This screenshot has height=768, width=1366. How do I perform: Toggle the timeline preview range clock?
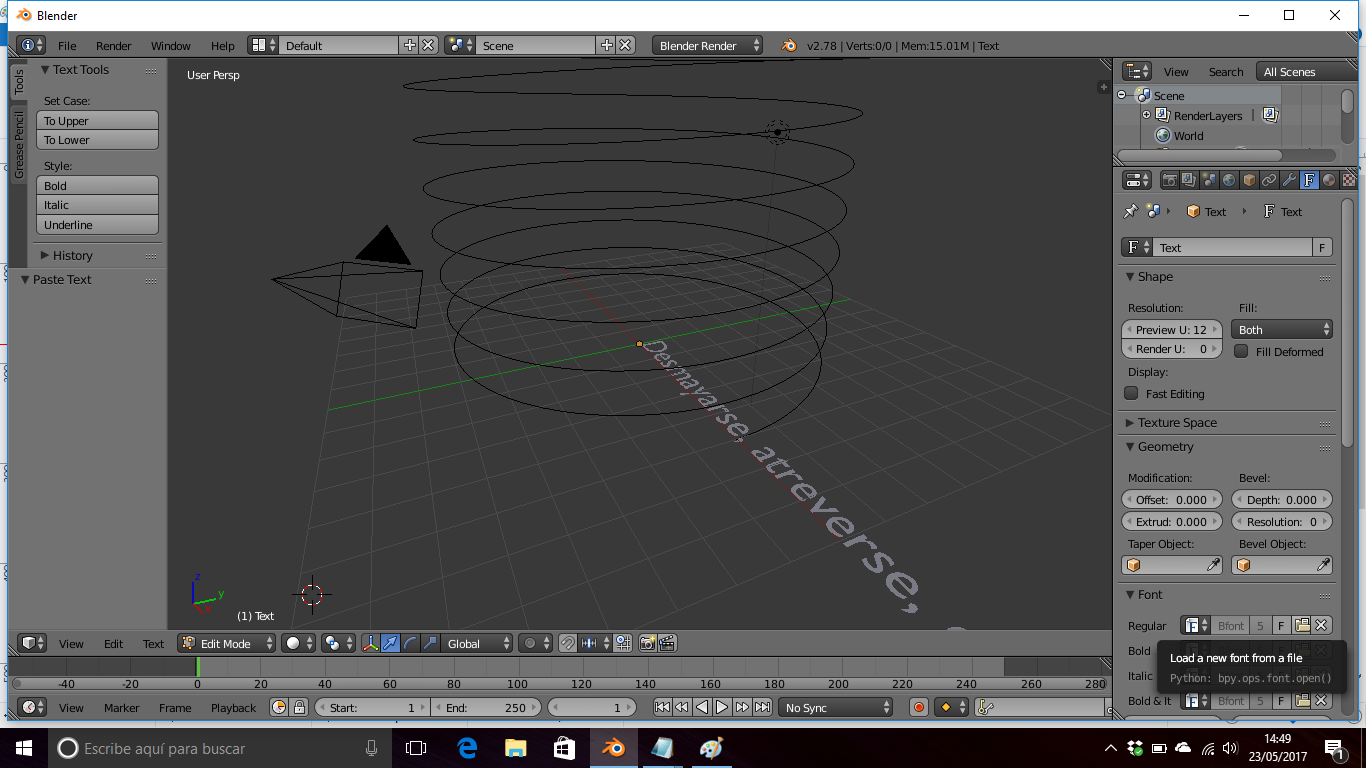279,707
